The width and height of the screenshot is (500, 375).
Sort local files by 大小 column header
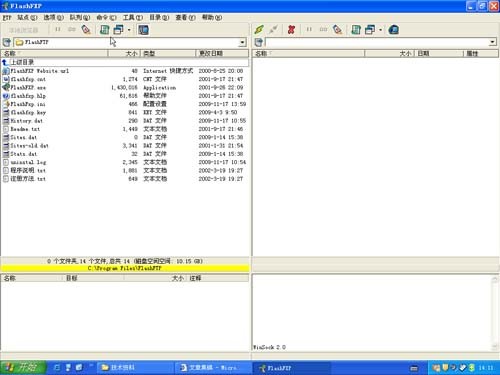pos(124,53)
